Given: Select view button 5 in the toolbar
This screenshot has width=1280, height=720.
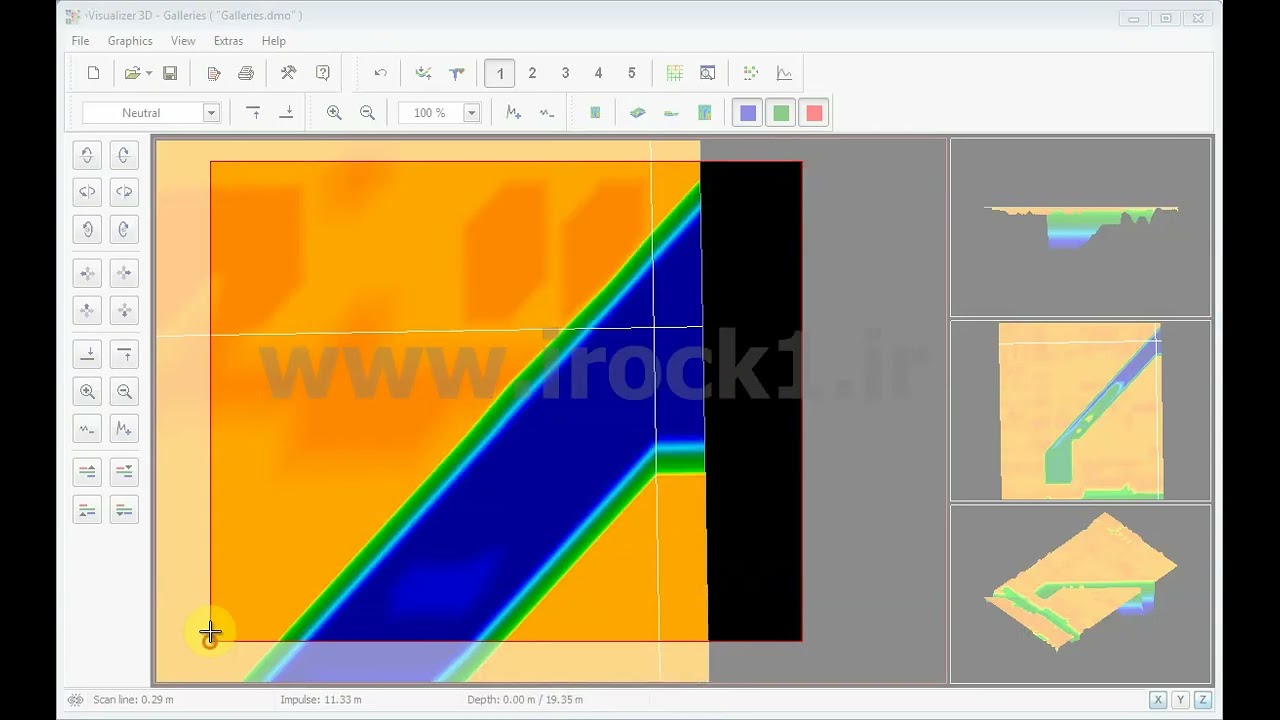Looking at the screenshot, I should click(631, 73).
